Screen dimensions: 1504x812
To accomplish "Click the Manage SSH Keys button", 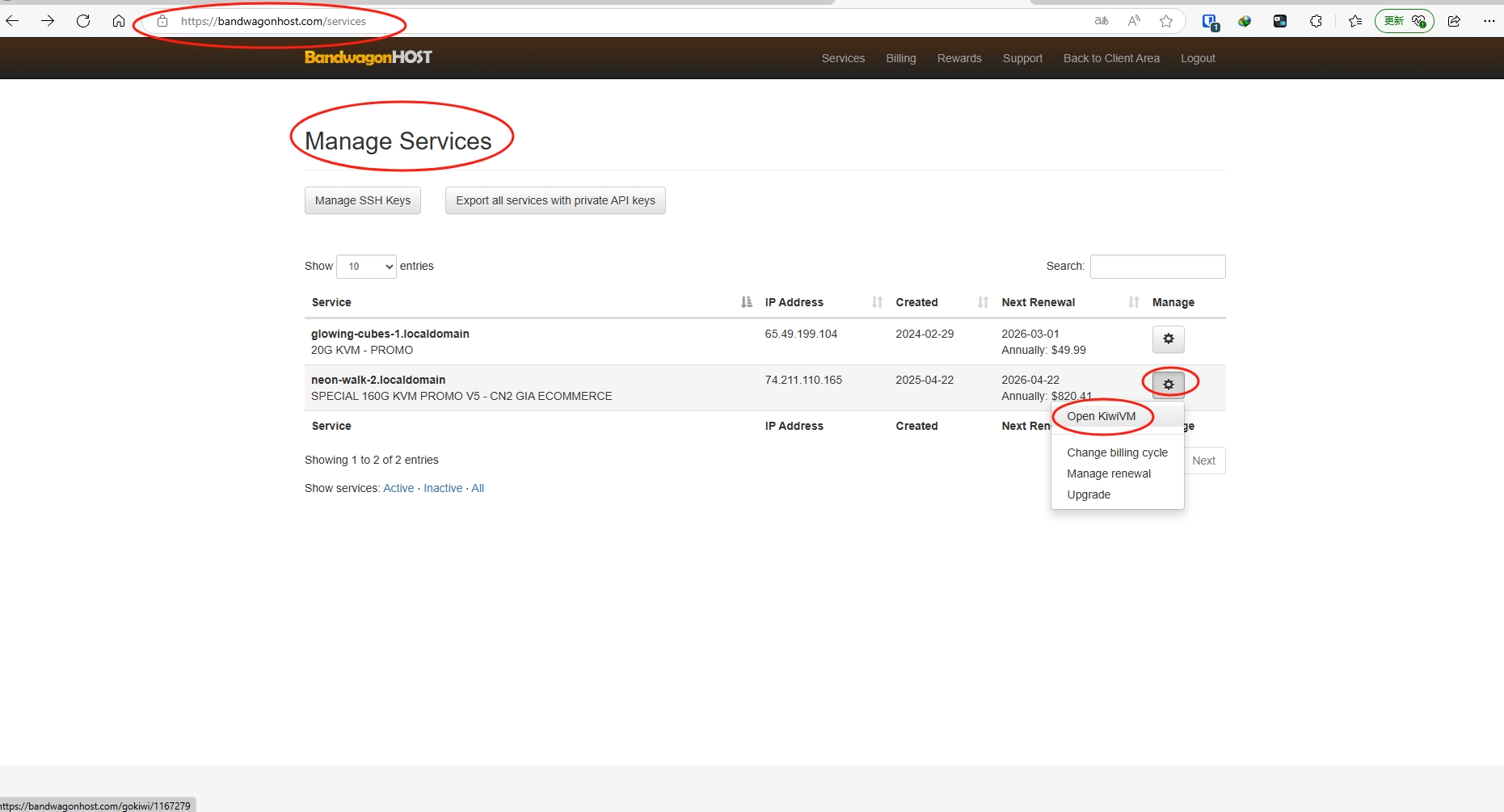I will pos(363,200).
